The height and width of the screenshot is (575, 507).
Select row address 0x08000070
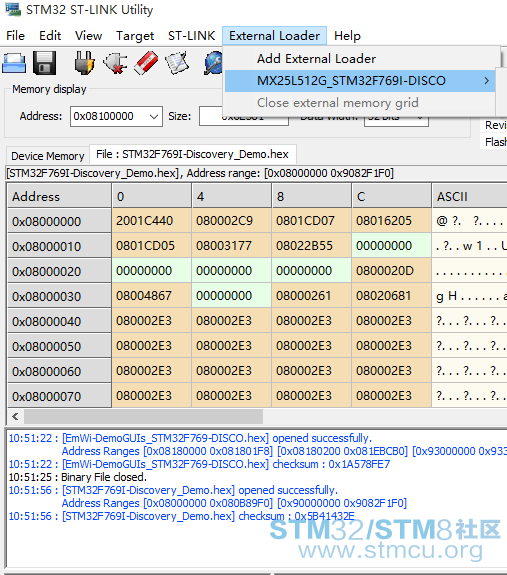59,396
